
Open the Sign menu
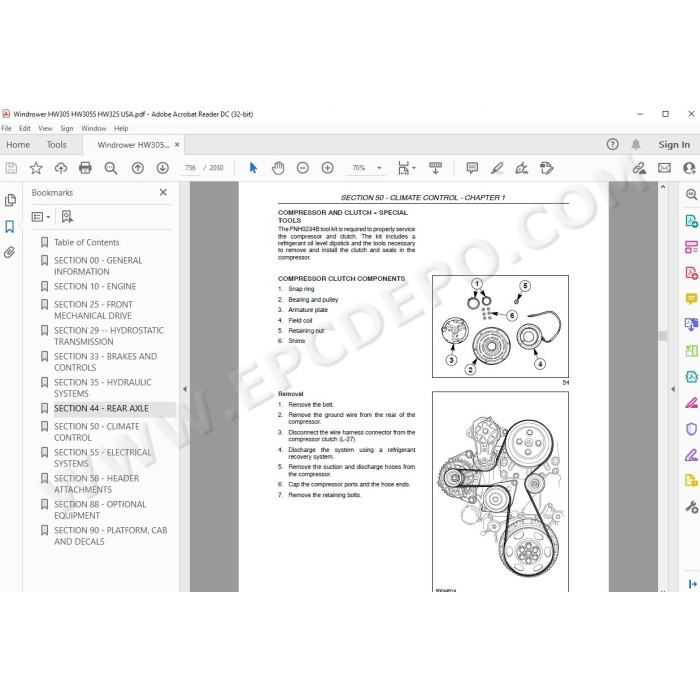(67, 129)
